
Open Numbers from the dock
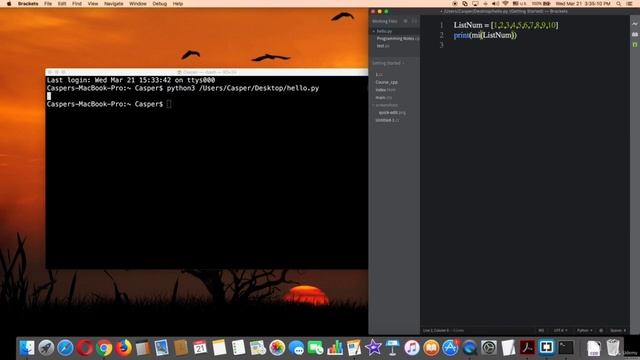[x=335, y=348]
